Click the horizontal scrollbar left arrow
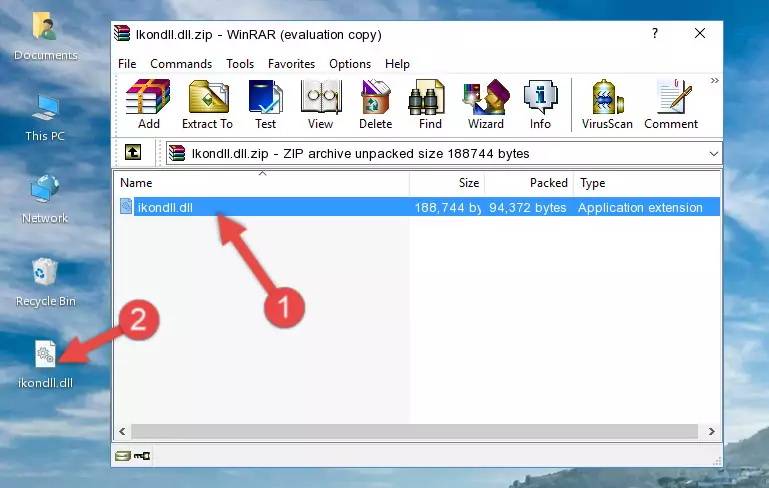 (122, 432)
